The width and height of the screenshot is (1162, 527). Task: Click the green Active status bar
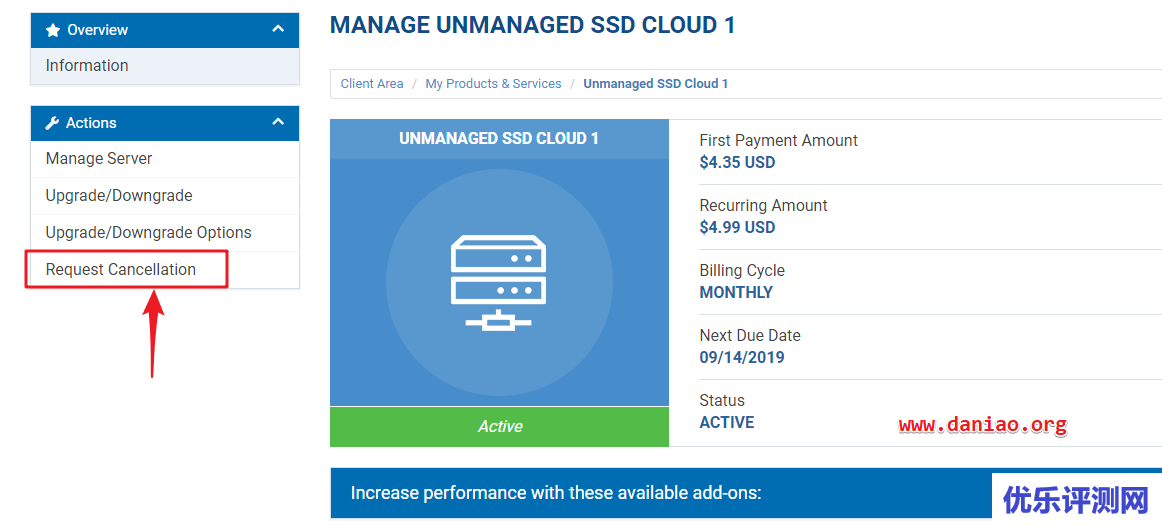499,427
